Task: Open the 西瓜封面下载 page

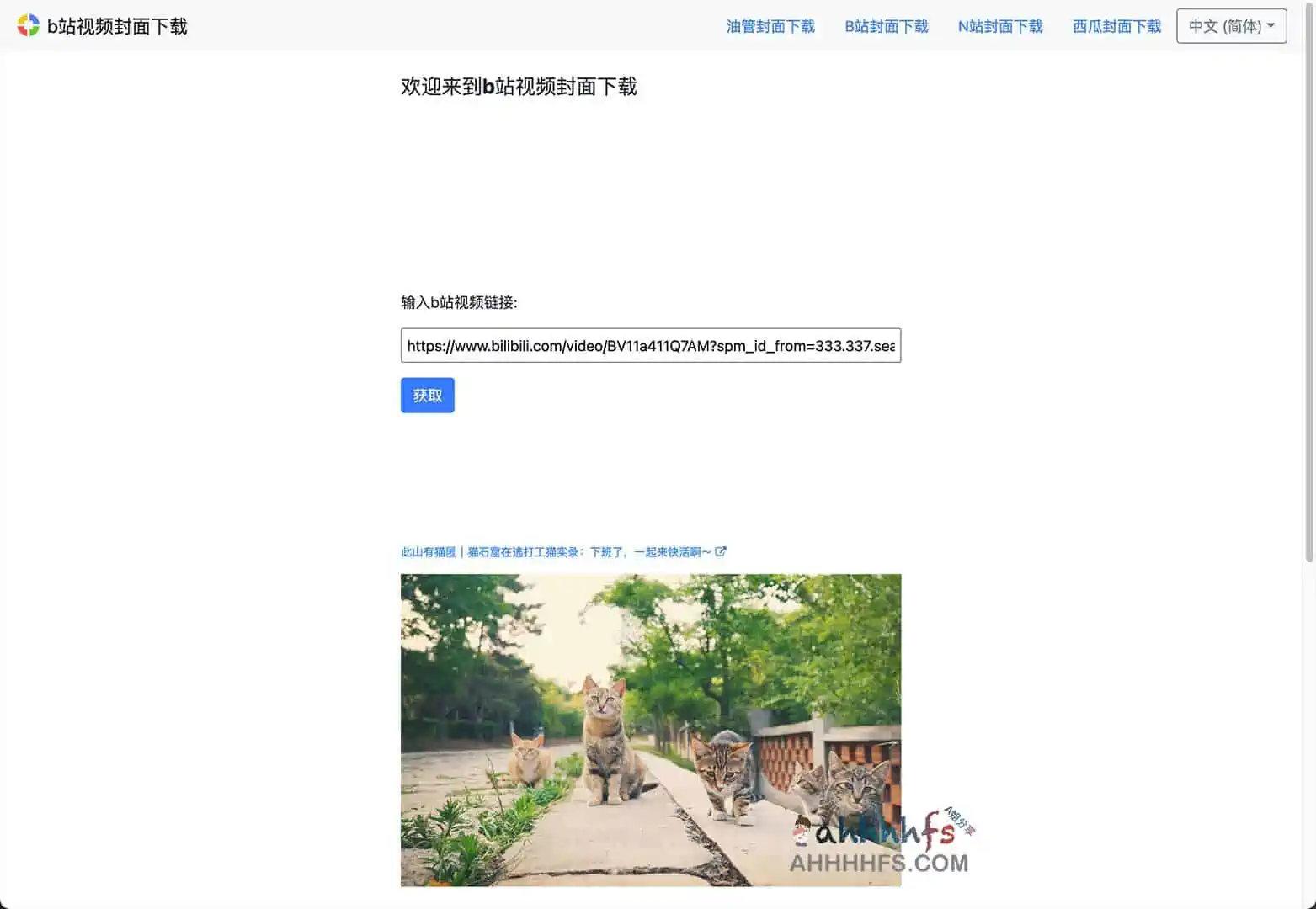Action: [x=1116, y=26]
